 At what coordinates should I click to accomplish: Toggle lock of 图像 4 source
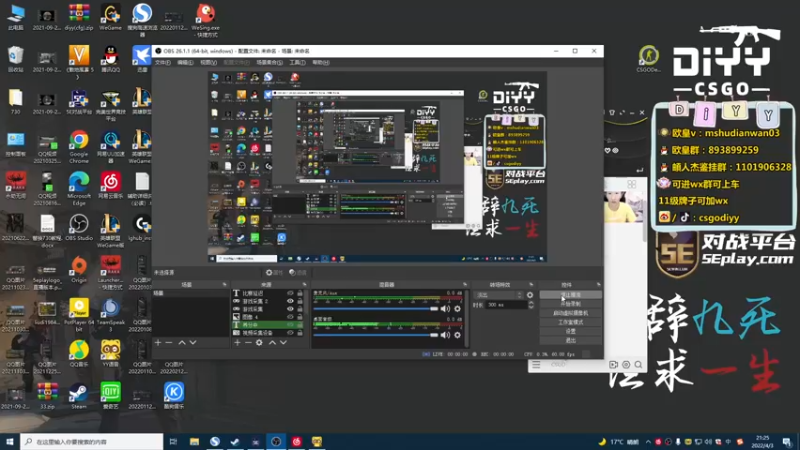tap(300, 317)
